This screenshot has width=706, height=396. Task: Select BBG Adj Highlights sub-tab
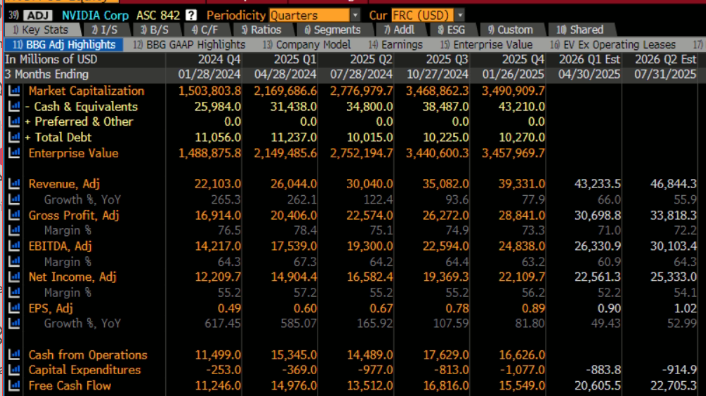point(63,45)
